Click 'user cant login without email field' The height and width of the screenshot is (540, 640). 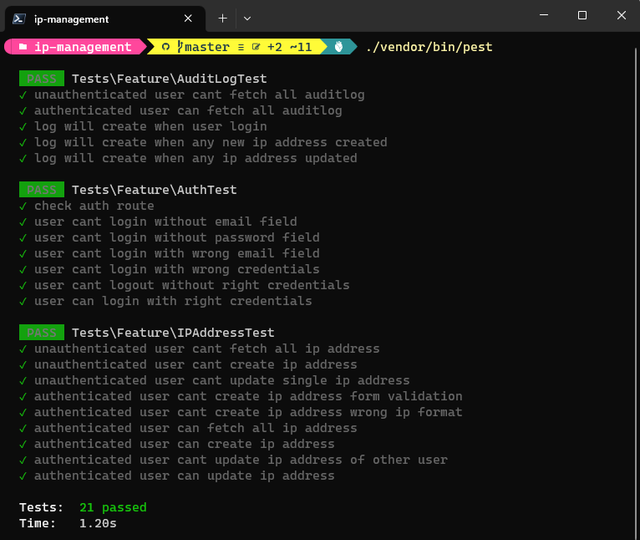click(165, 222)
